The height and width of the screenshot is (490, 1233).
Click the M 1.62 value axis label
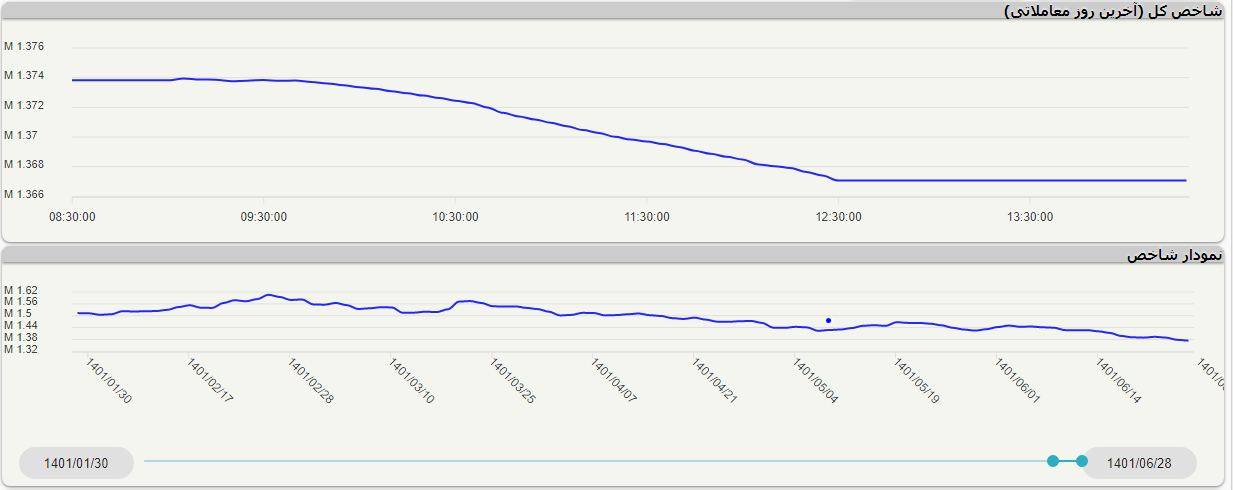tap(21, 290)
